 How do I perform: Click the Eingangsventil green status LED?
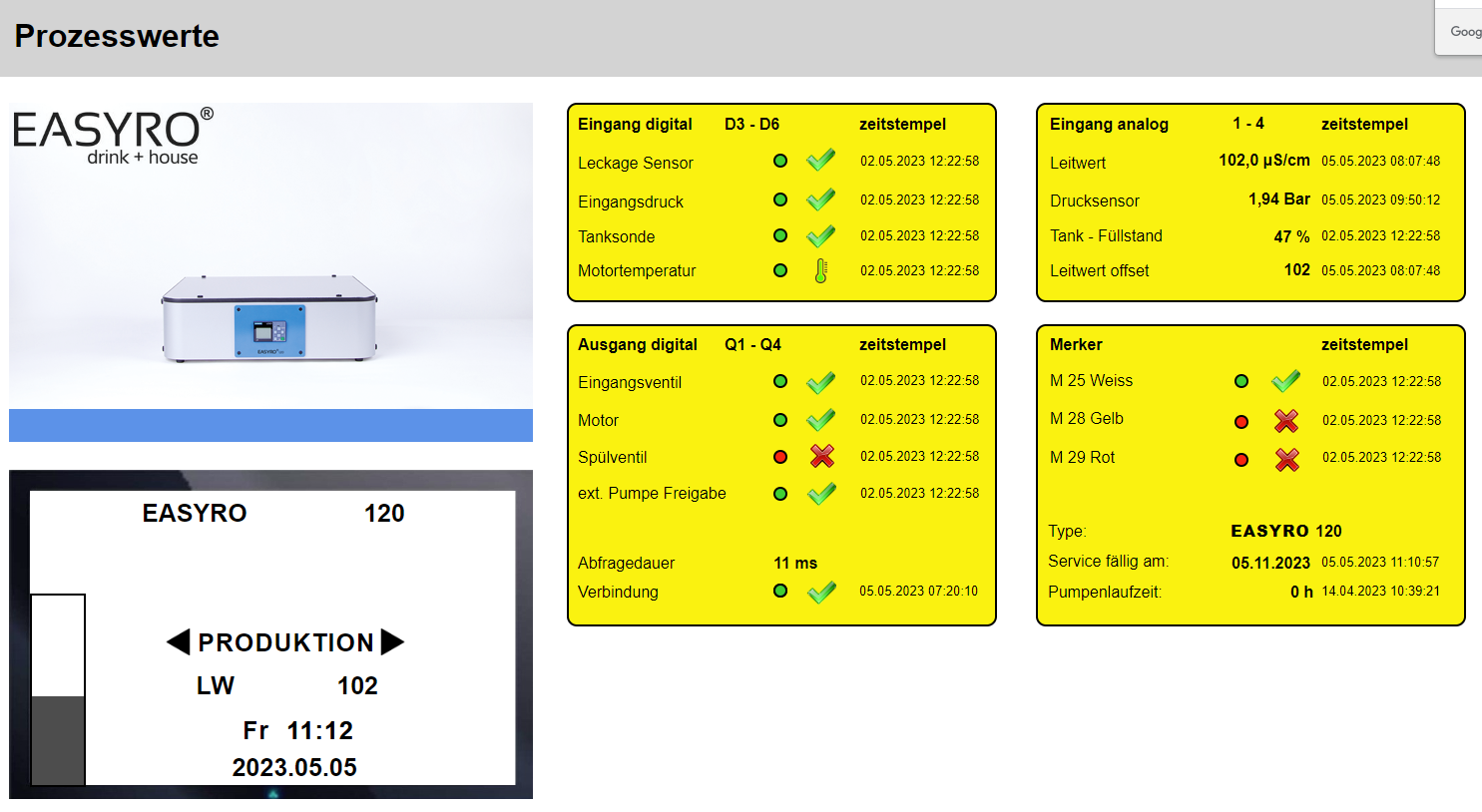tap(780, 381)
